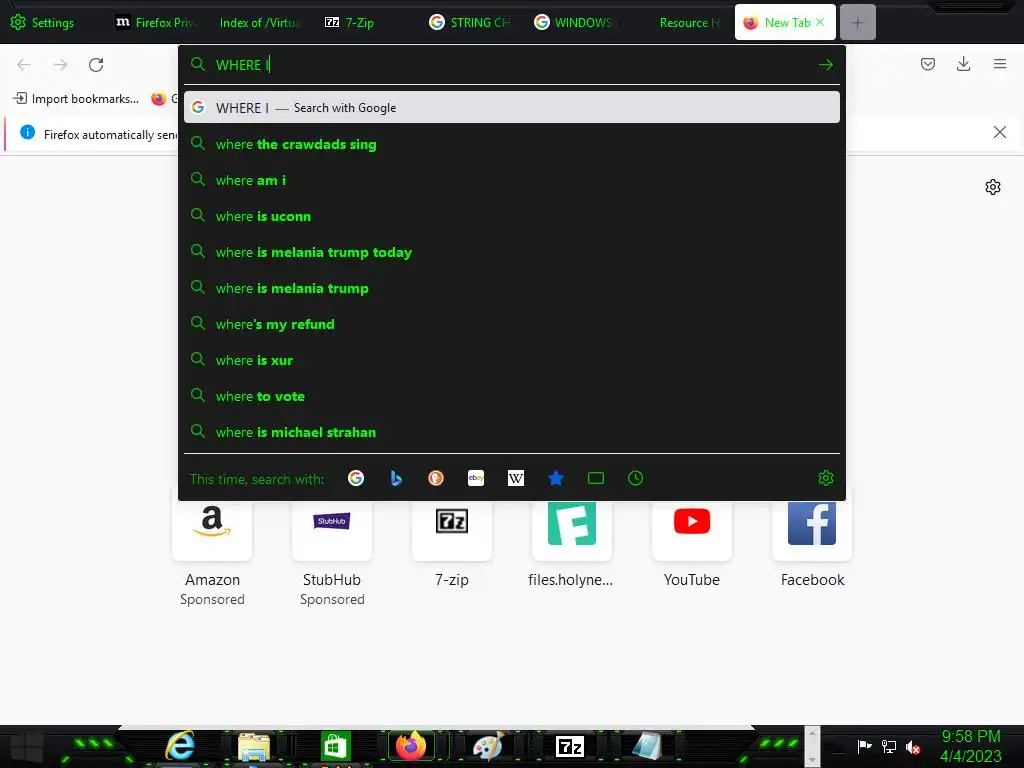1024x768 pixels.
Task: Click the taskbar clock showing 9:58 PM
Action: coord(970,746)
